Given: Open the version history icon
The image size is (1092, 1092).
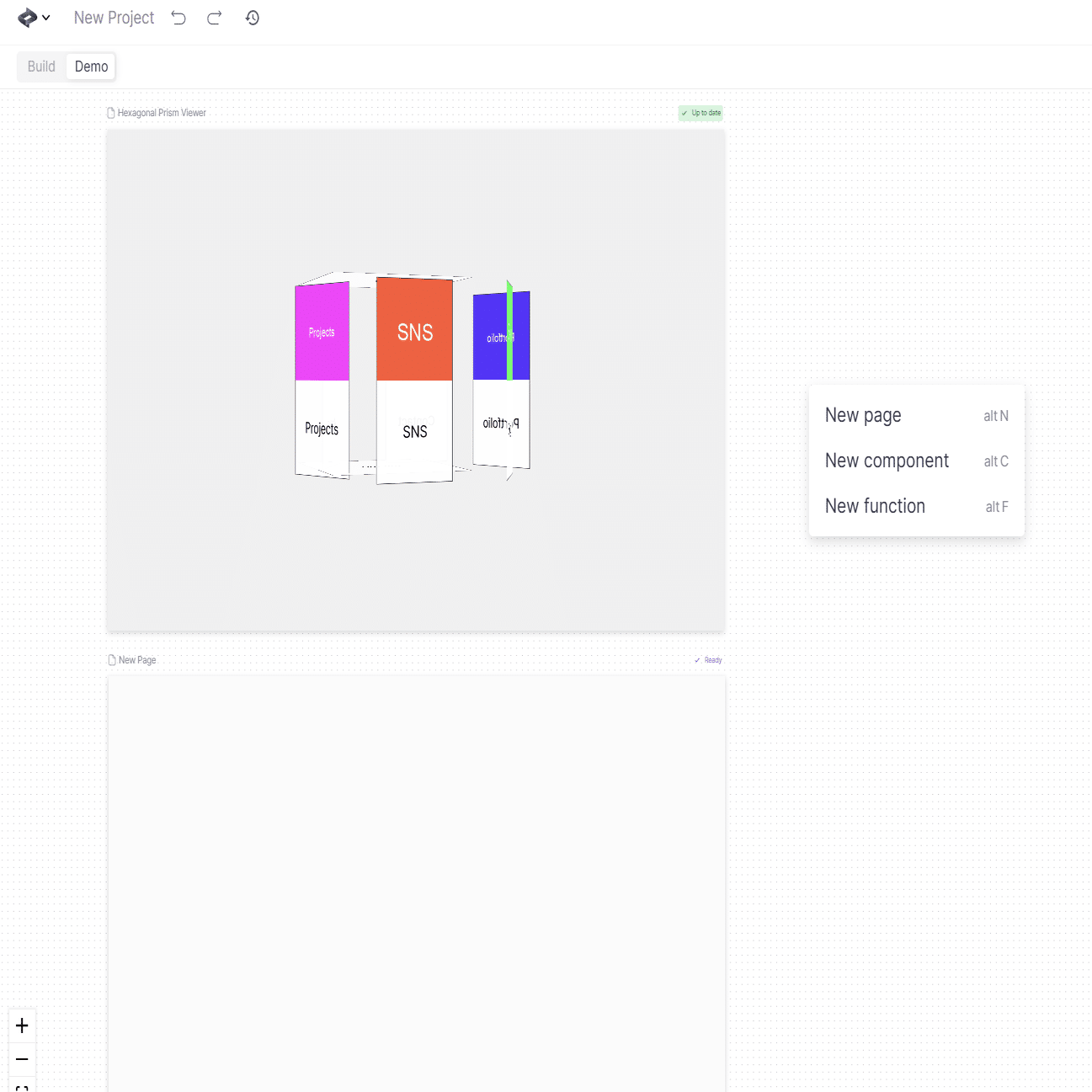Looking at the screenshot, I should coord(252,17).
